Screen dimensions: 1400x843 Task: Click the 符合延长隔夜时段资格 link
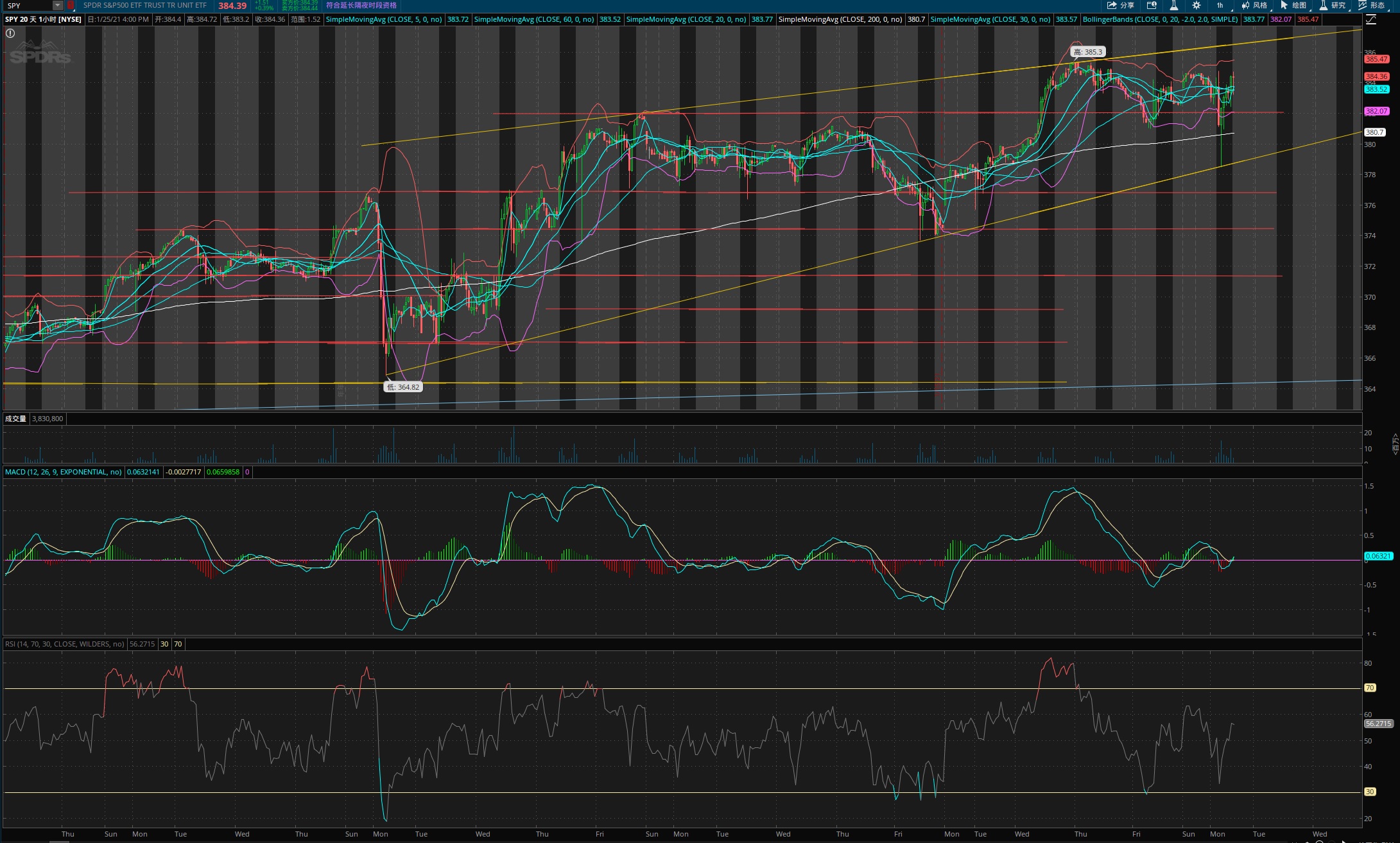coord(361,5)
